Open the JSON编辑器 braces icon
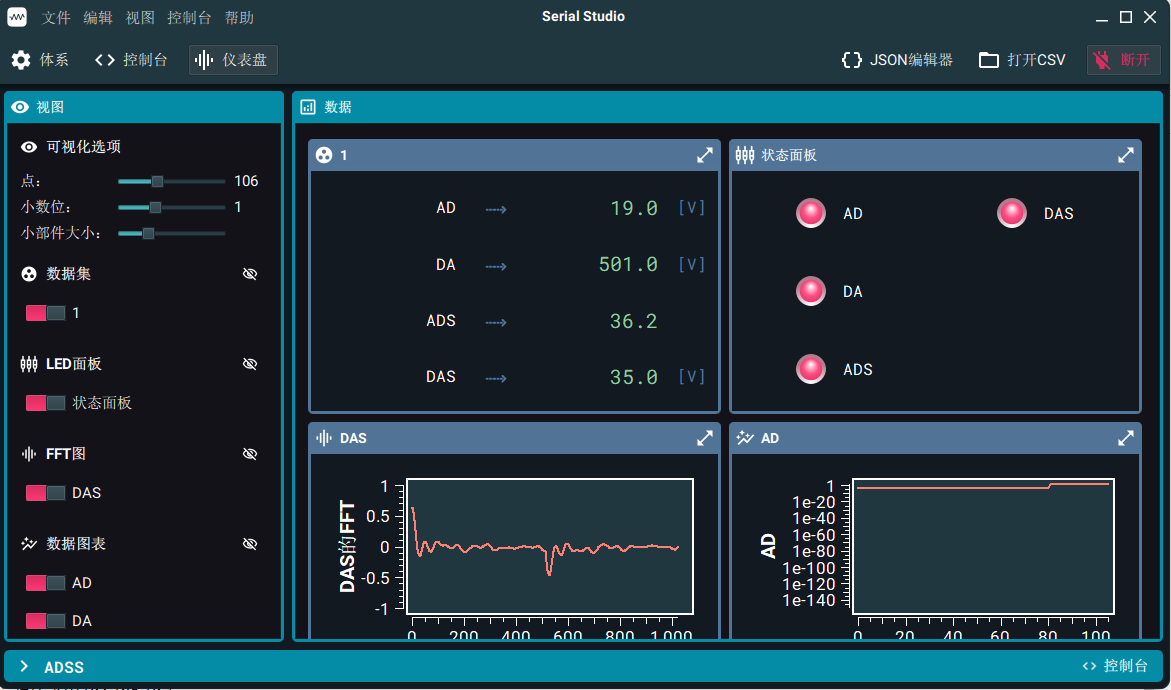This screenshot has height=690, width=1171. pyautogui.click(x=851, y=59)
